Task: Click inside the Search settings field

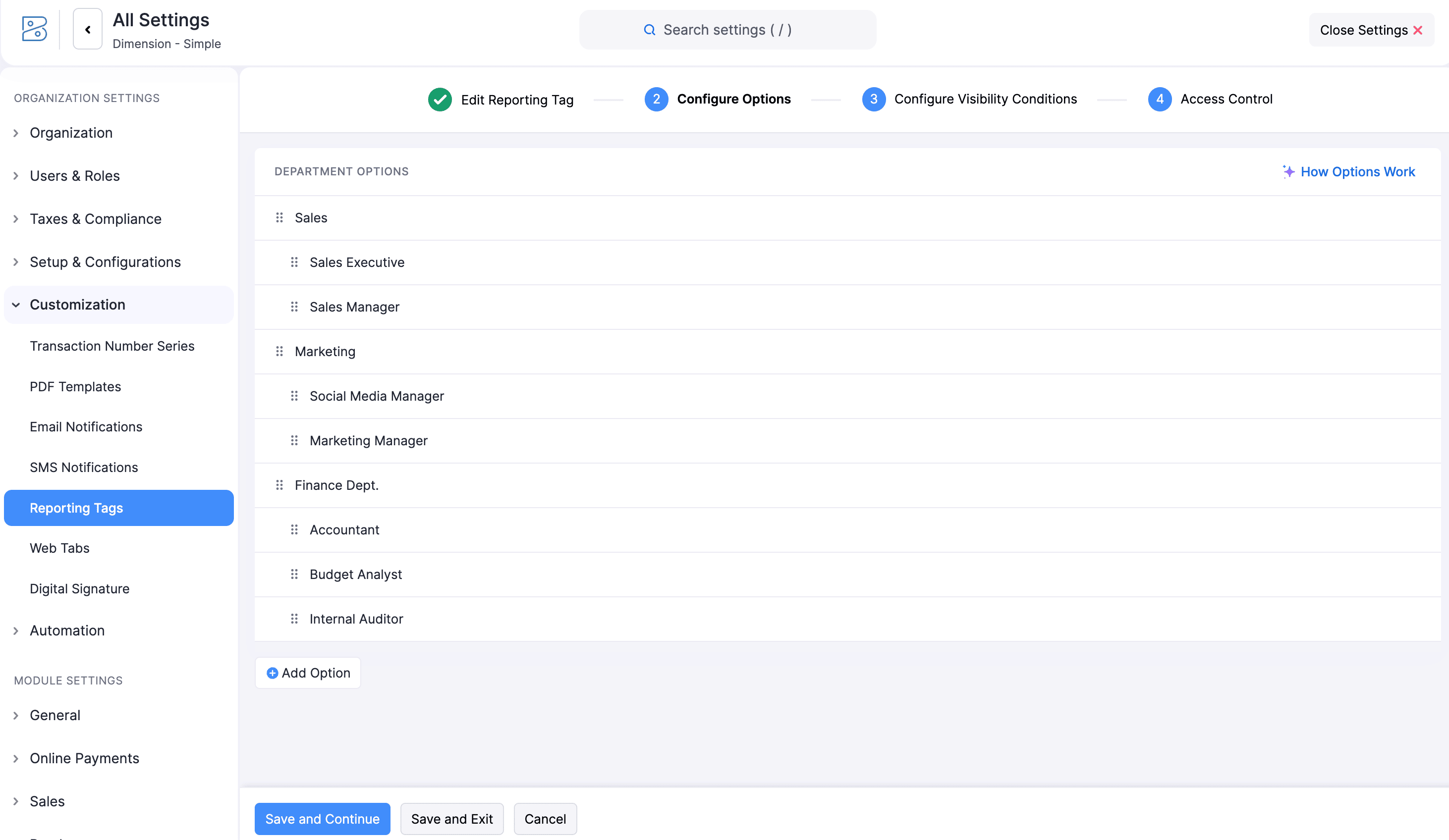Action: [727, 29]
